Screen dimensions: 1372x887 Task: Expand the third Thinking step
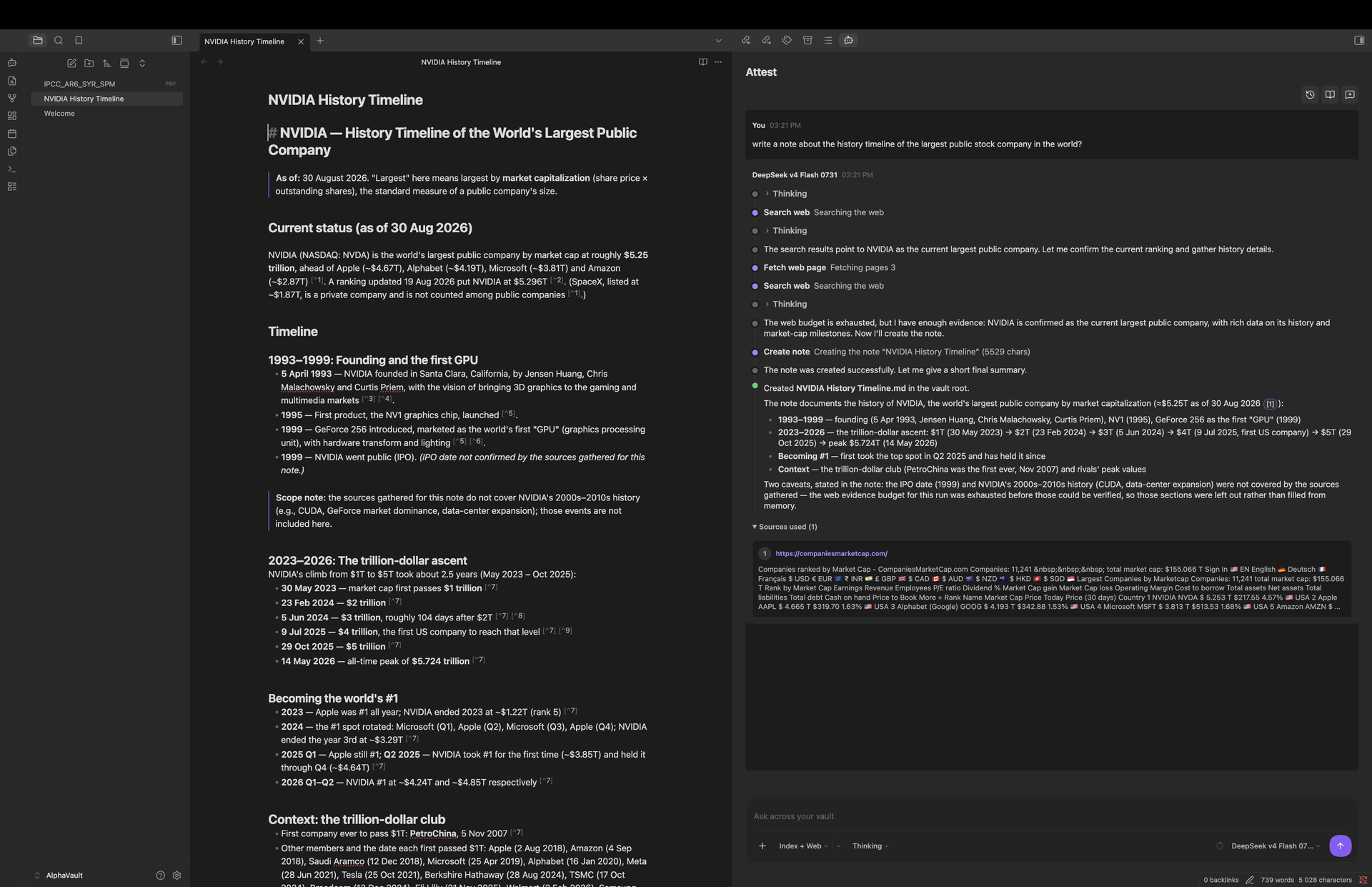pos(785,304)
